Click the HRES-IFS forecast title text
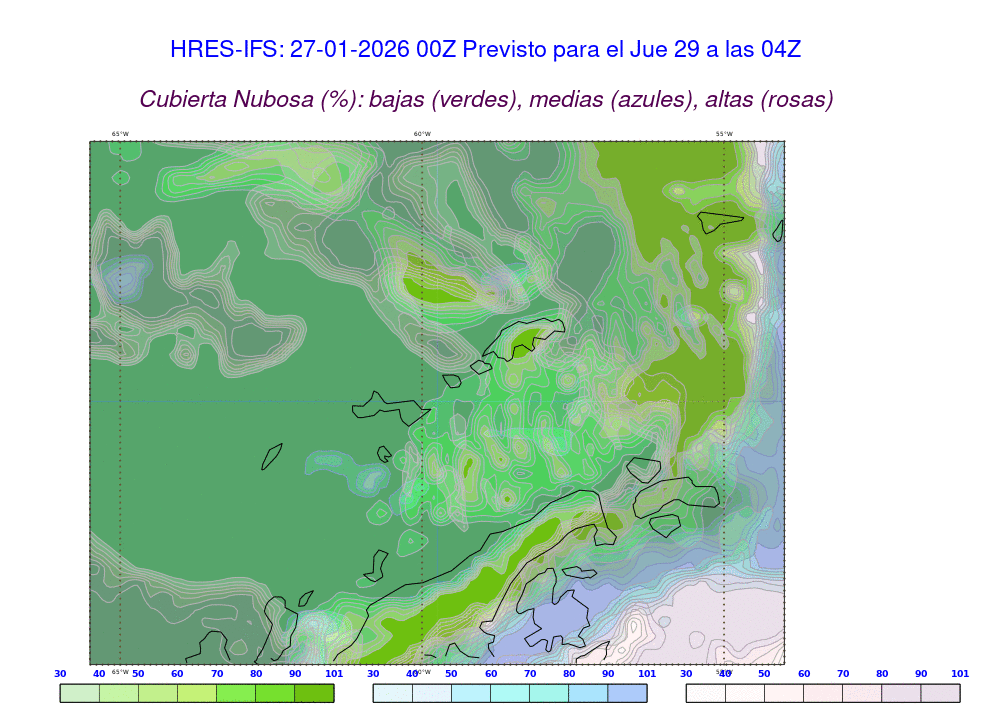This screenshot has height=707, width=1000. 486,49
